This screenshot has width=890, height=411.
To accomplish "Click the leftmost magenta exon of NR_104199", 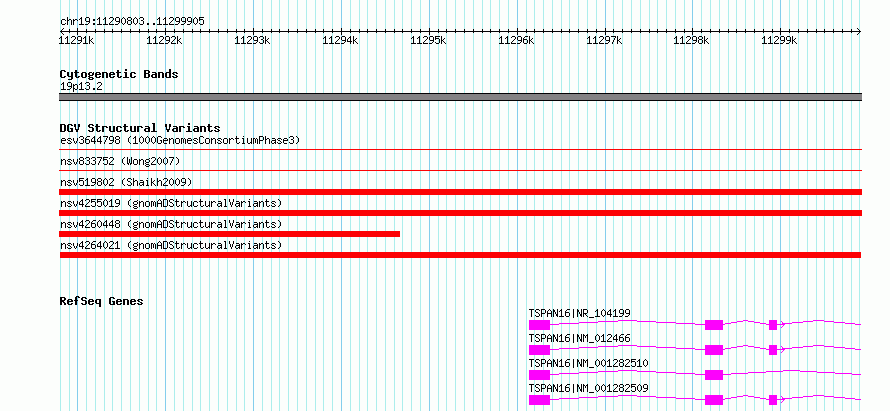I will [539, 325].
